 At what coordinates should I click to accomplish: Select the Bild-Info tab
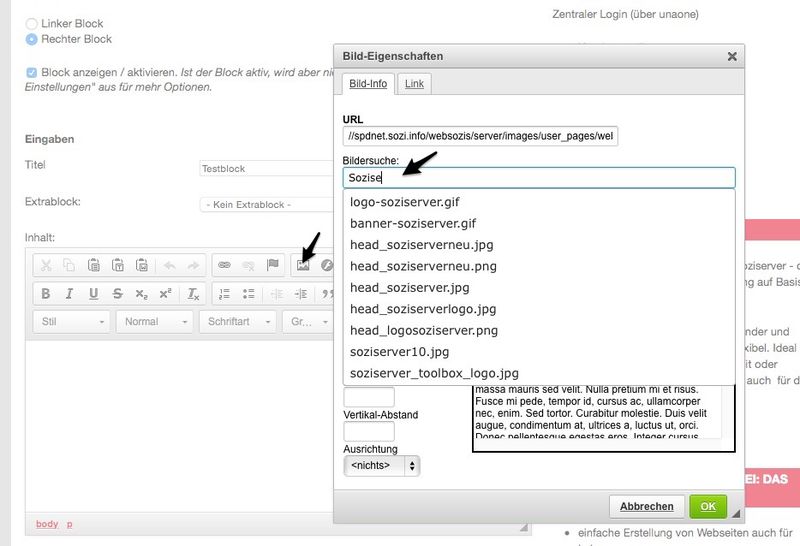click(x=367, y=84)
